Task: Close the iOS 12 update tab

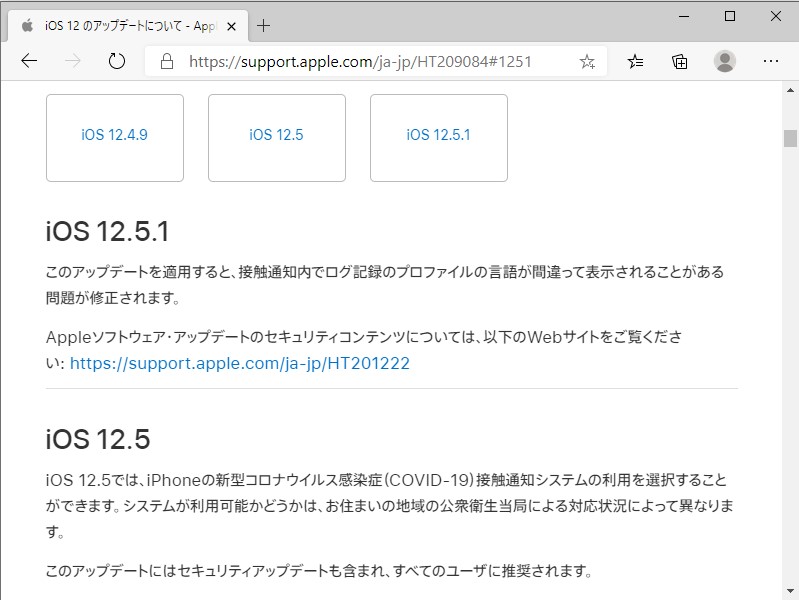Action: pos(231,26)
